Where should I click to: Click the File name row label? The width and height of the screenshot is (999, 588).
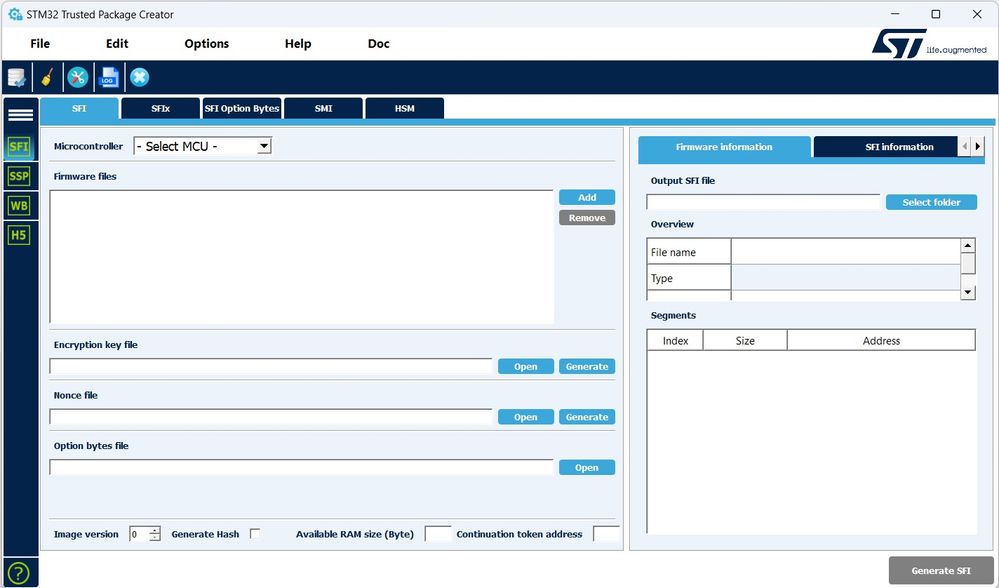[689, 252]
